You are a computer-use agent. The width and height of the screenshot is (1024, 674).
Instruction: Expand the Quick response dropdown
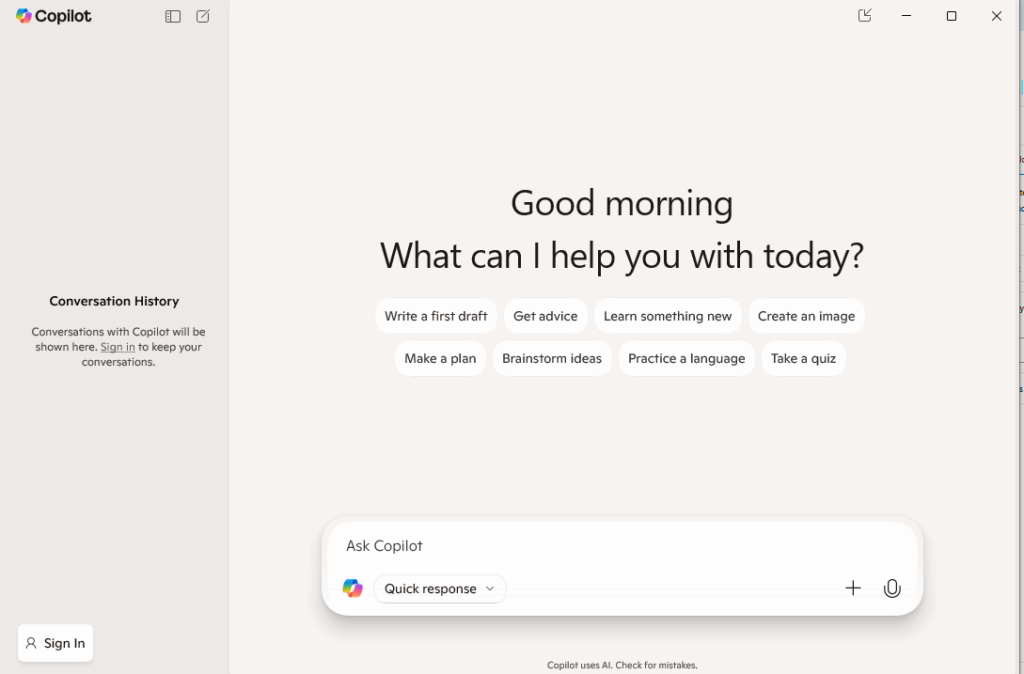pos(440,589)
